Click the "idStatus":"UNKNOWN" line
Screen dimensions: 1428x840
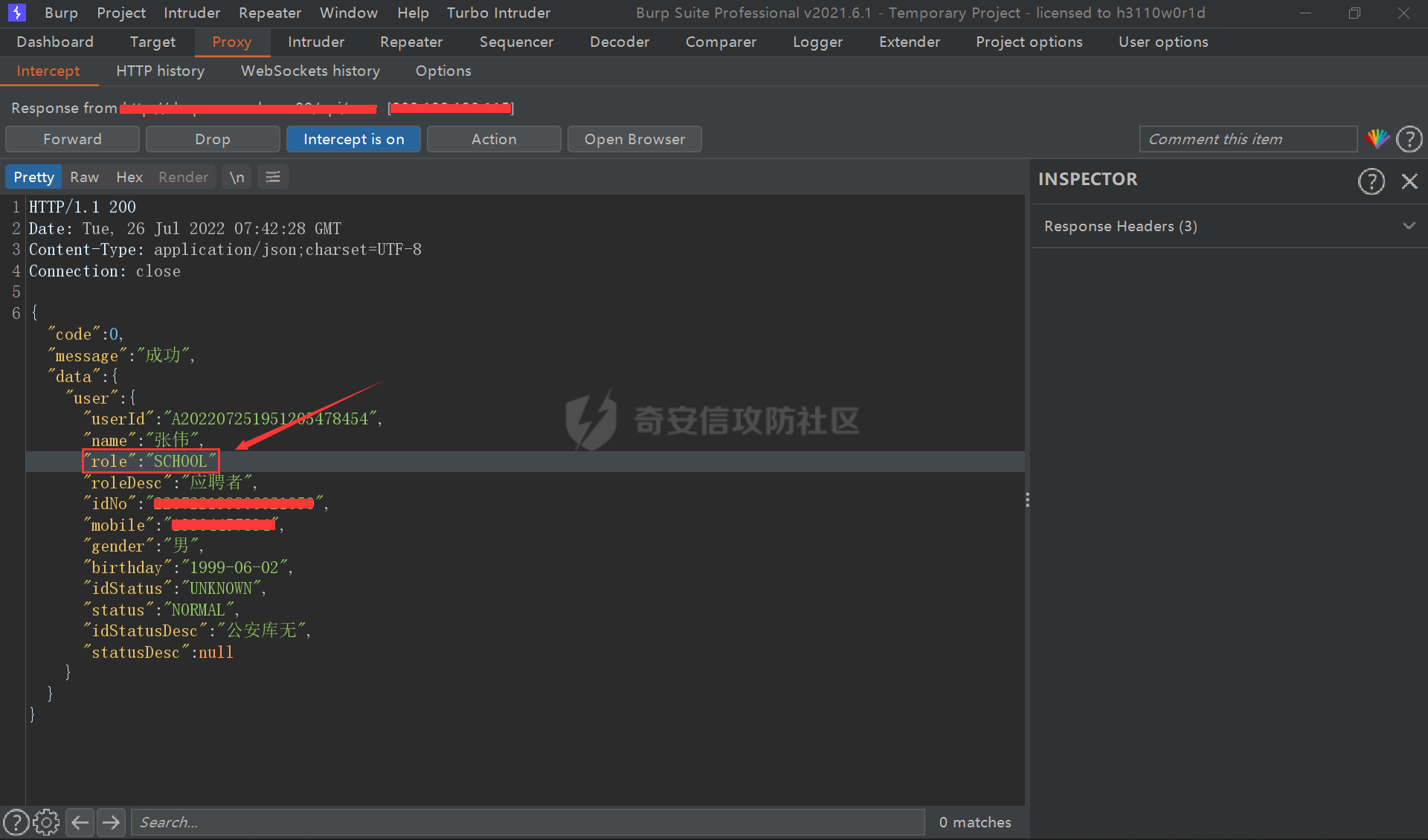[176, 589]
